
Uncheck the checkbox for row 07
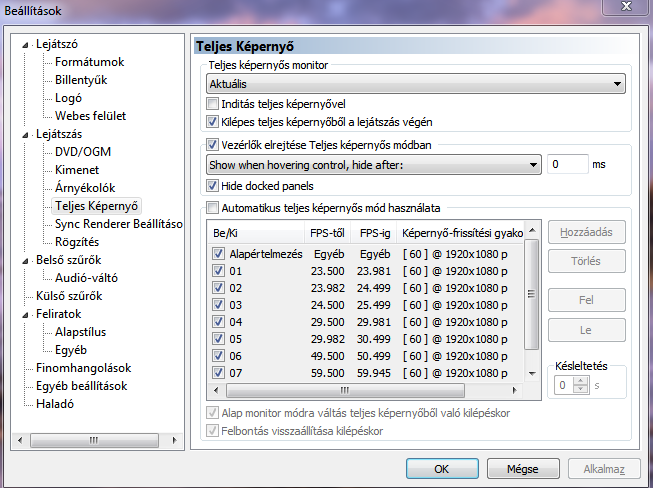click(218, 372)
